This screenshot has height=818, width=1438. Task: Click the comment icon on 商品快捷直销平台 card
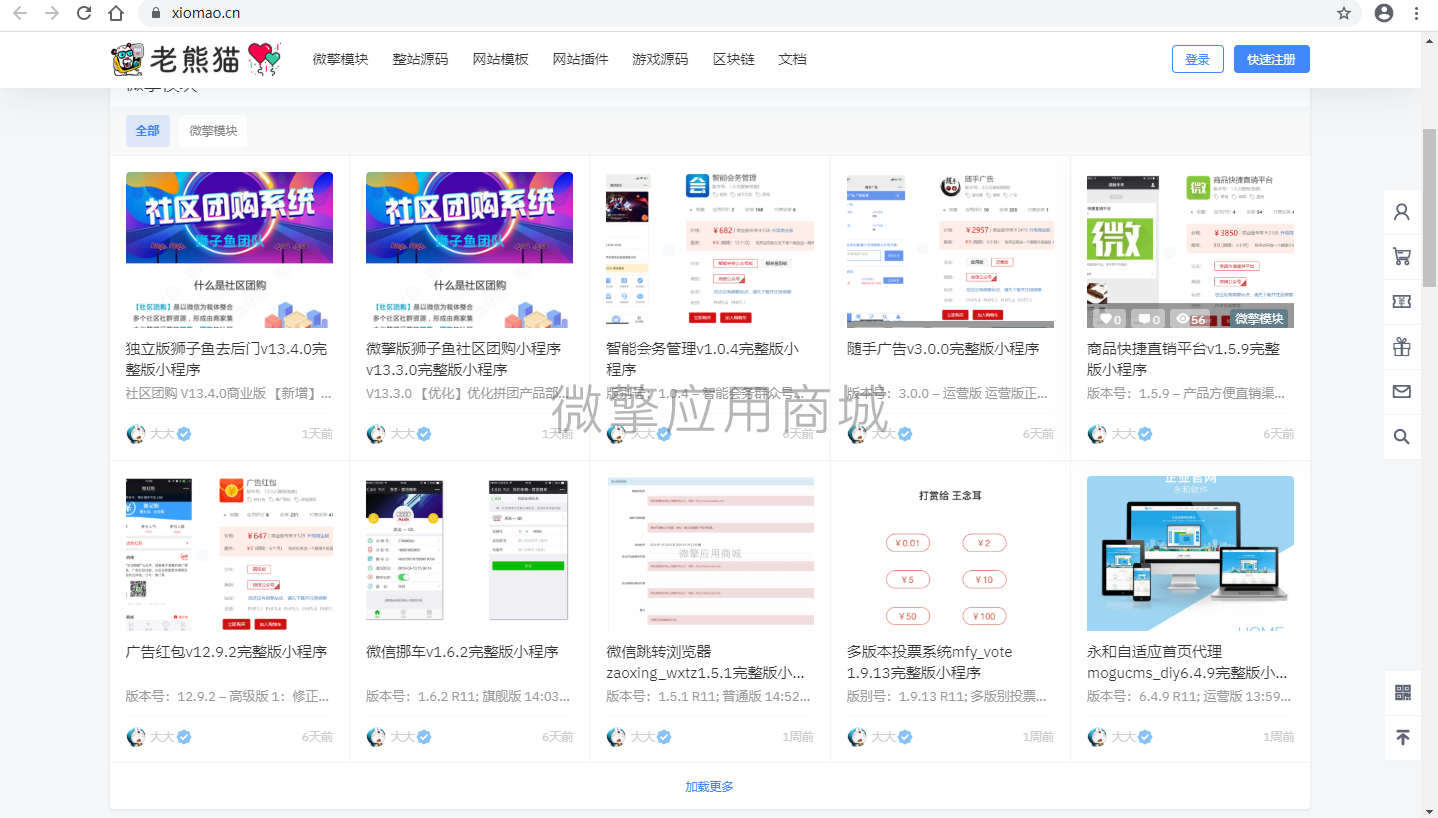coord(1144,319)
